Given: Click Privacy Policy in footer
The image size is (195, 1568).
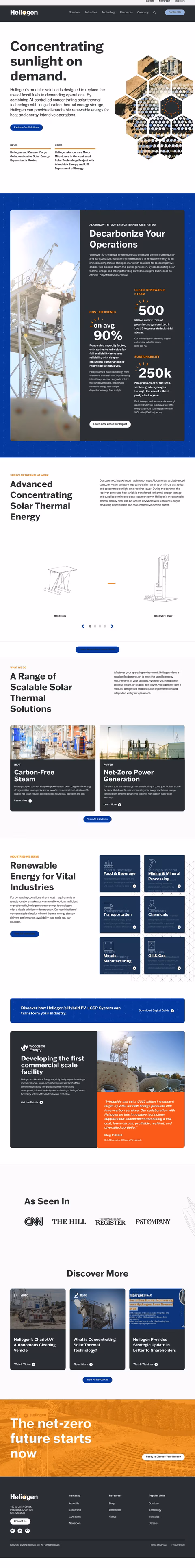Looking at the screenshot, I should pyautogui.click(x=178, y=1545).
